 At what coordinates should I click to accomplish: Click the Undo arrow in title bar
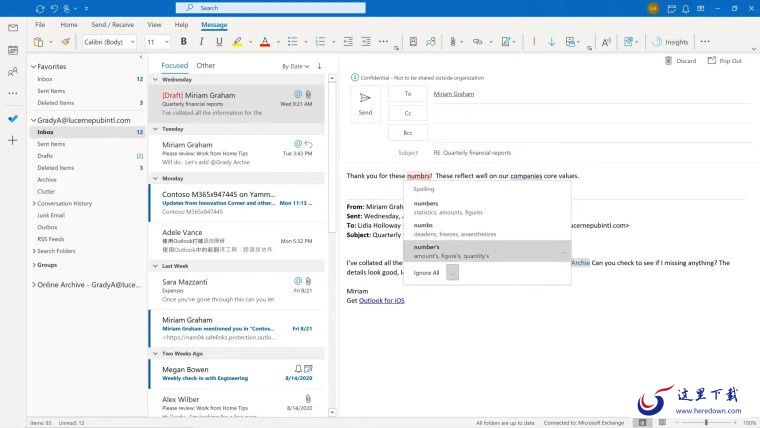click(x=54, y=8)
